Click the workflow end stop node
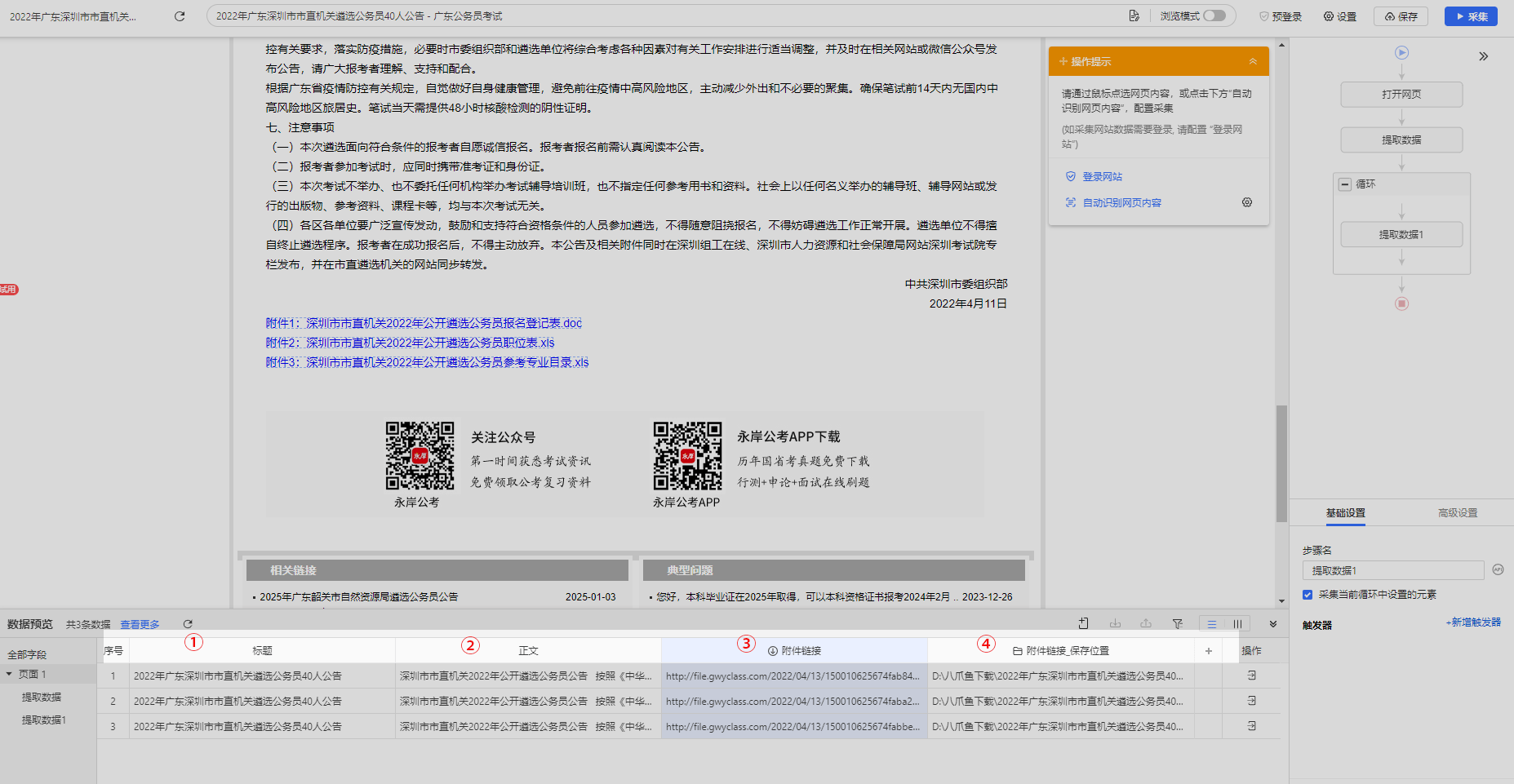1514x784 pixels. (x=1401, y=303)
